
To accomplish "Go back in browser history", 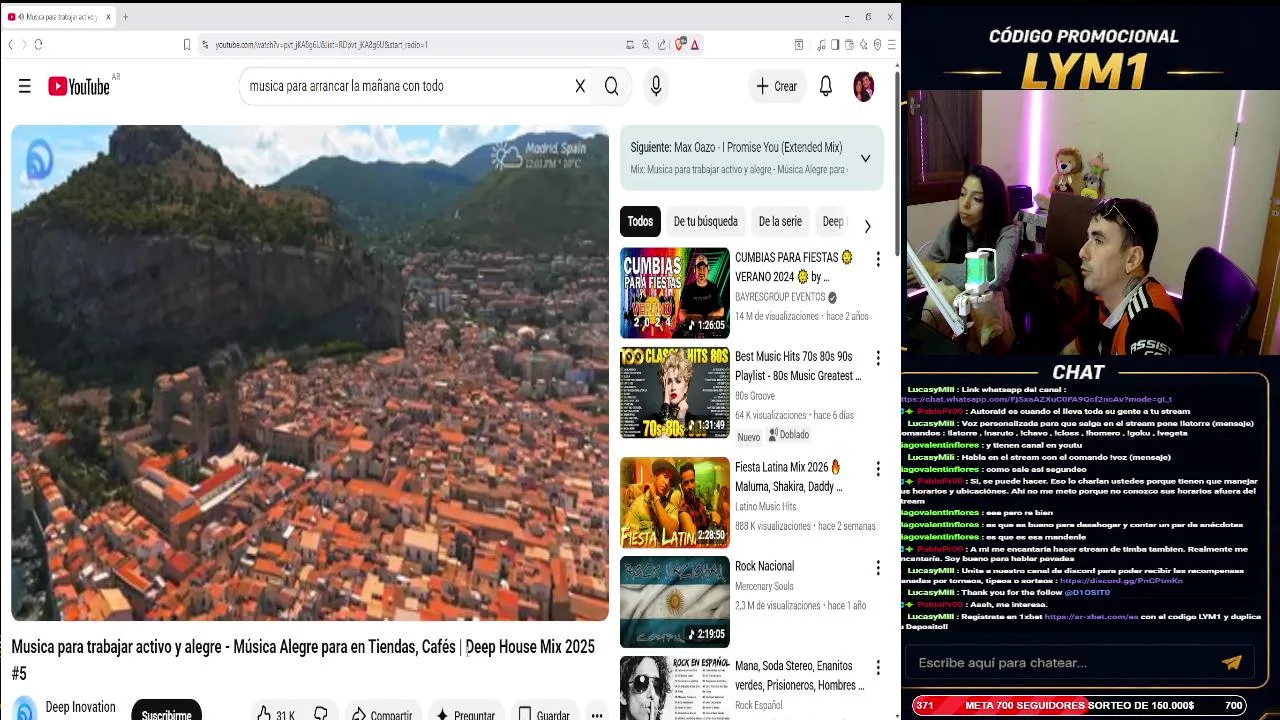I will click(x=10, y=44).
